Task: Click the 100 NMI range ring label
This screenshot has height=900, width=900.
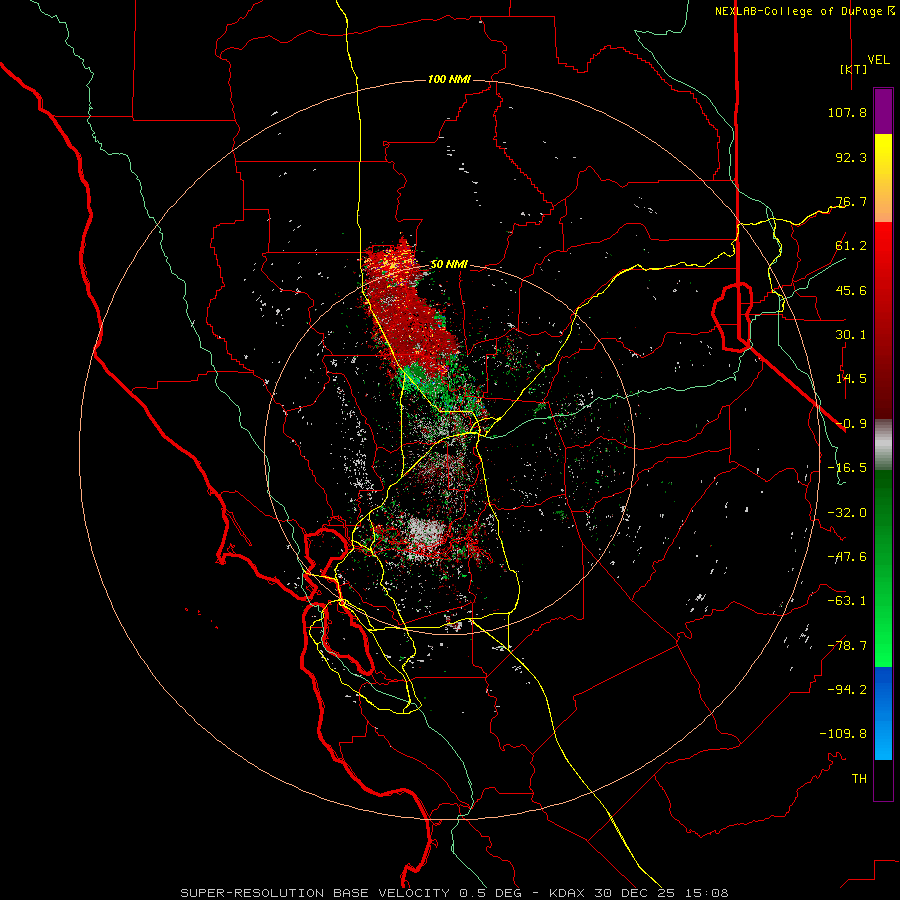Action: coord(449,79)
